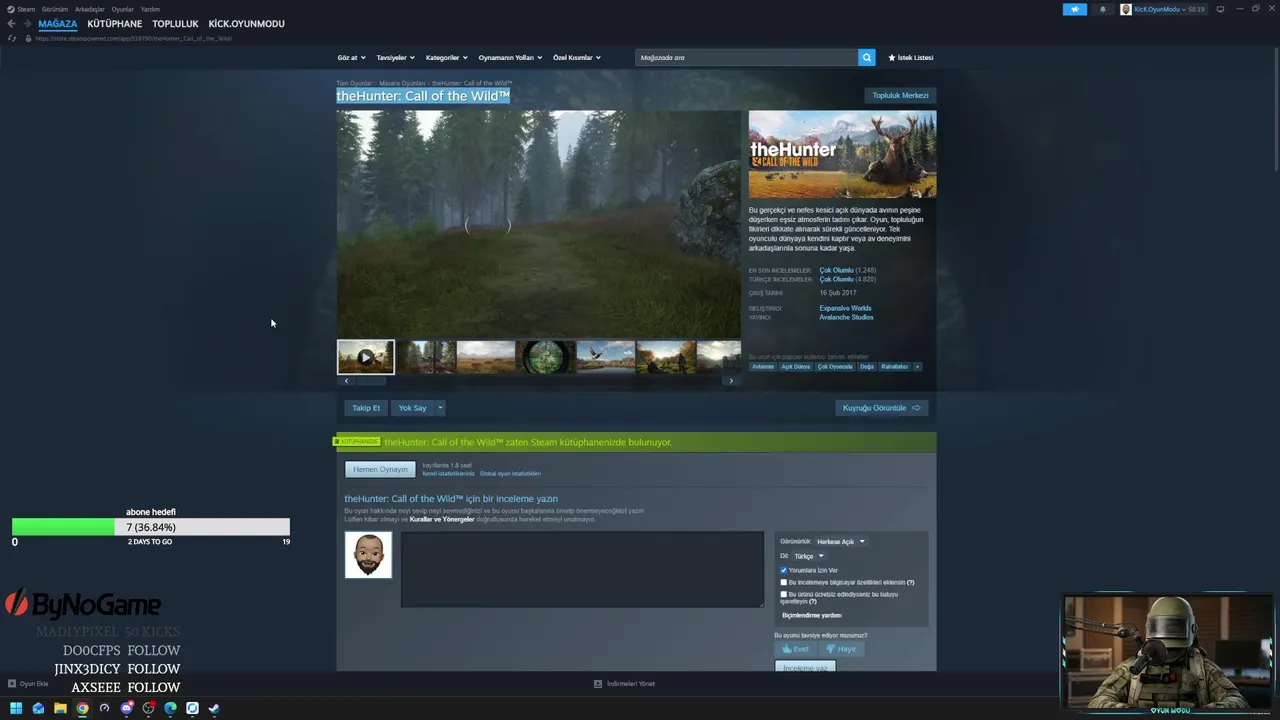Click the Topluluk Merkezi button
Image resolution: width=1280 pixels, height=720 pixels.
[x=900, y=95]
